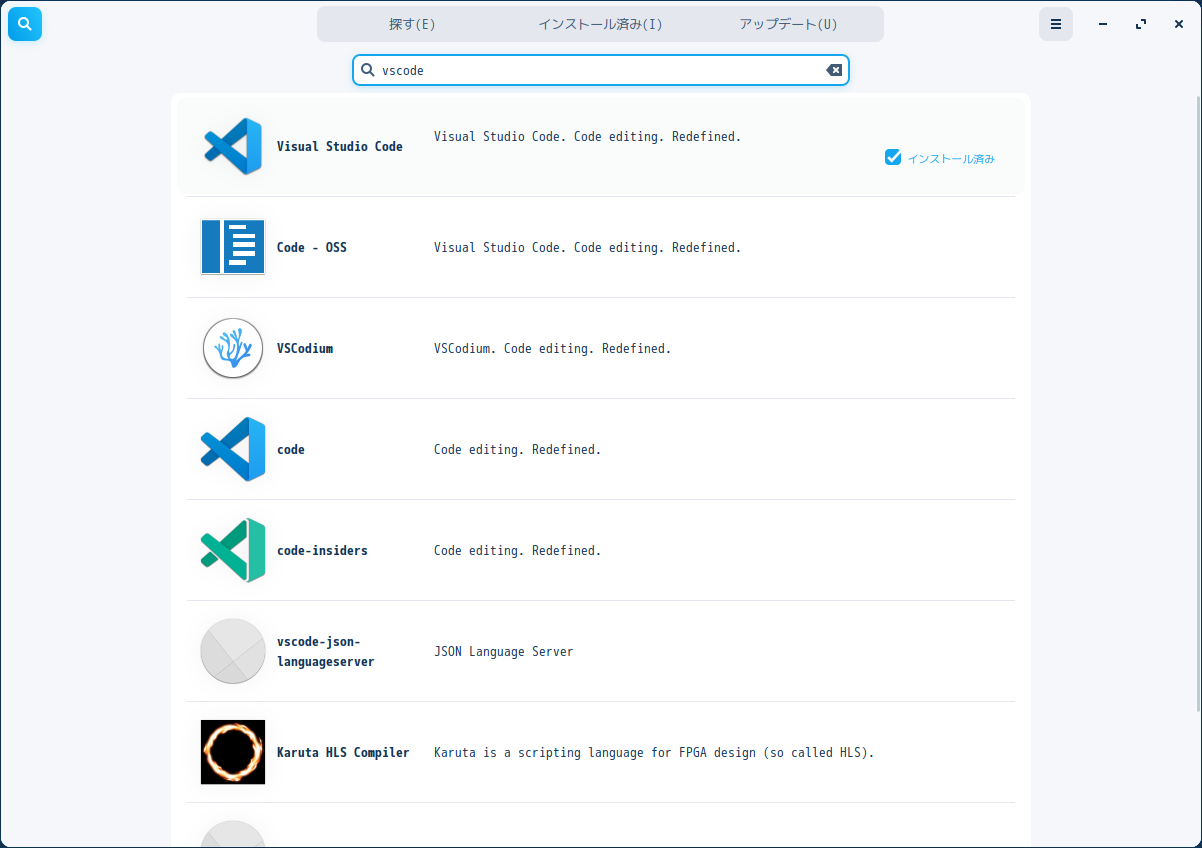Clear the search field text
The height and width of the screenshot is (848, 1202).
[x=834, y=70]
